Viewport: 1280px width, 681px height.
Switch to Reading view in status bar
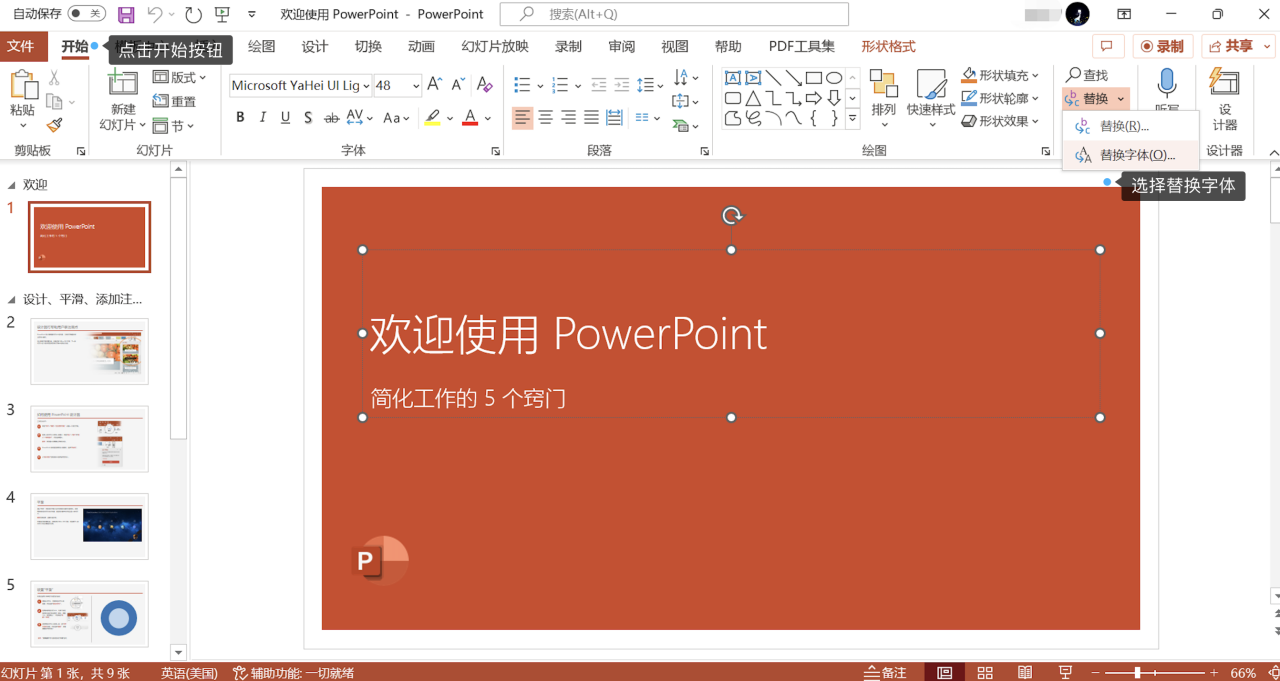point(1025,673)
